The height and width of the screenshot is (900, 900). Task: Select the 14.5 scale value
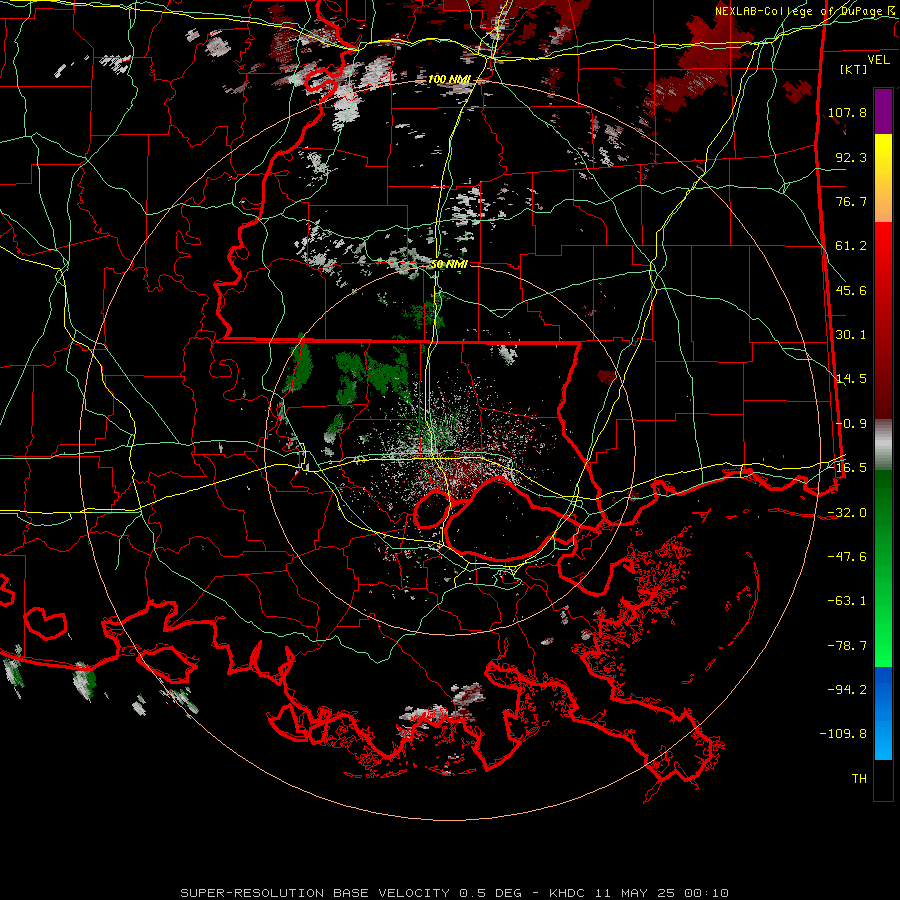pos(851,379)
